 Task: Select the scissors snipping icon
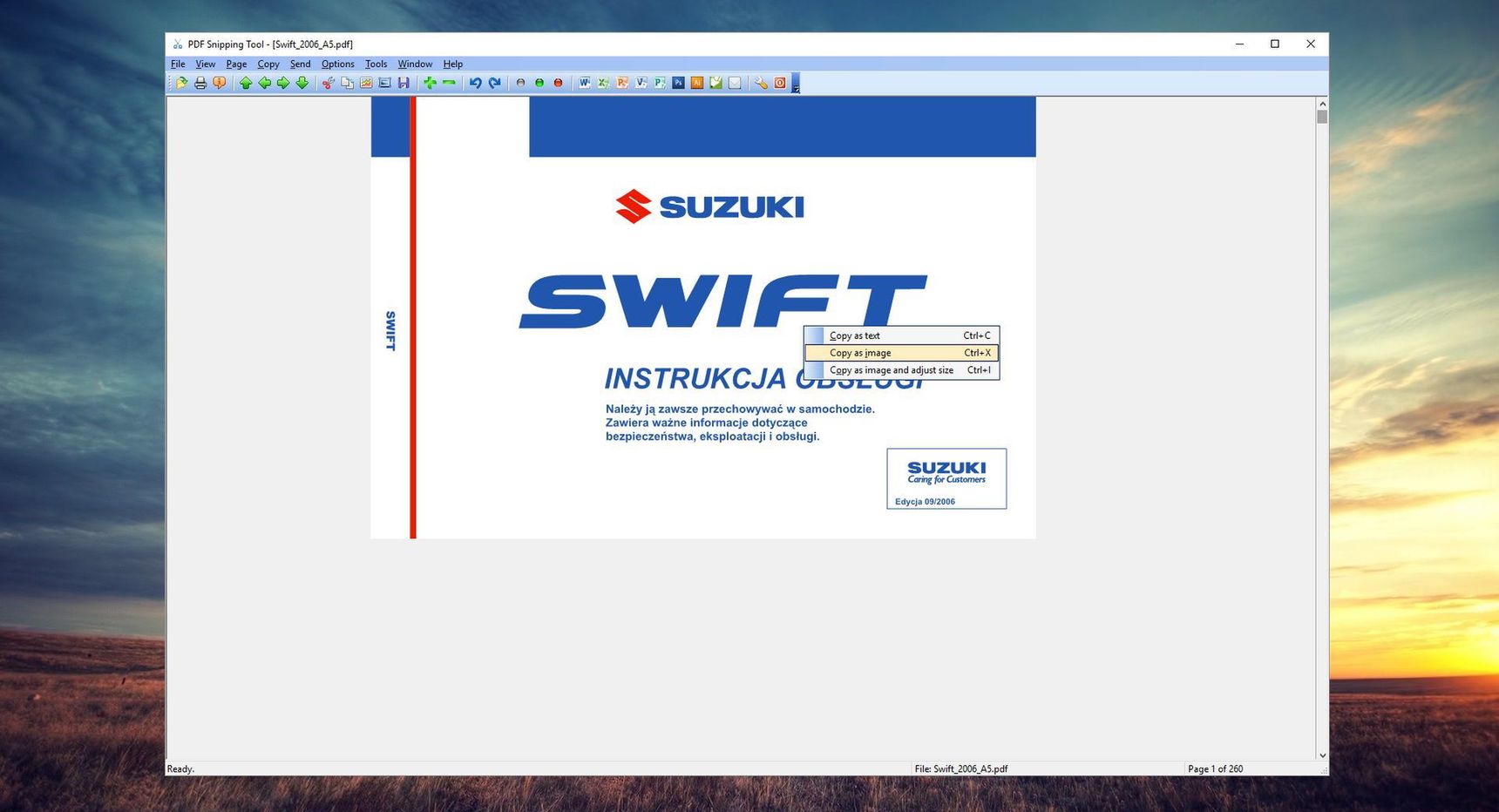click(x=329, y=83)
